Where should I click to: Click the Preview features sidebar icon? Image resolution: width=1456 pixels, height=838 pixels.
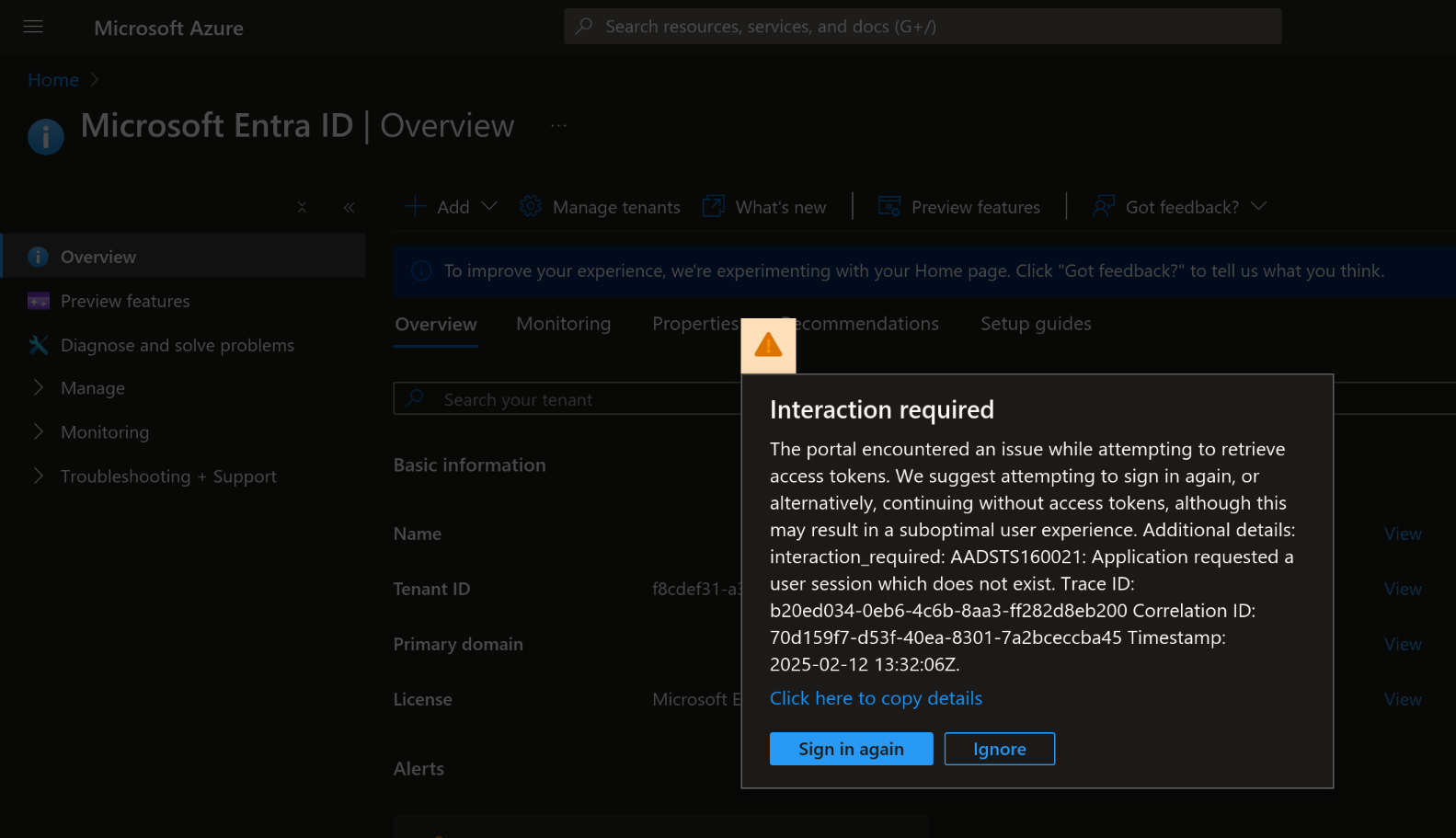pyautogui.click(x=39, y=301)
